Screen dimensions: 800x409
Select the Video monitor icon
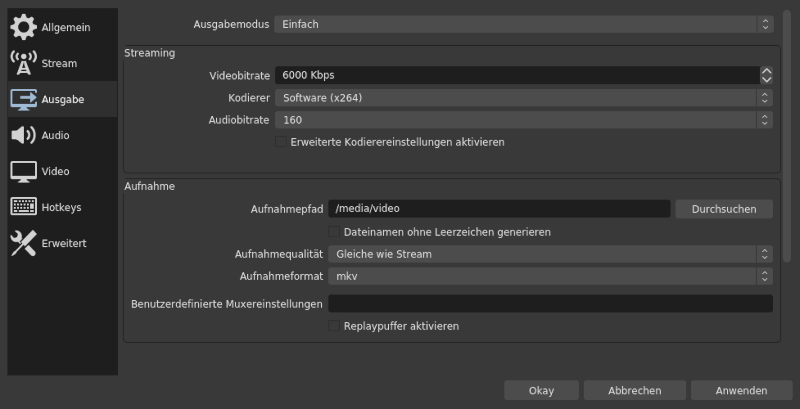(23, 171)
